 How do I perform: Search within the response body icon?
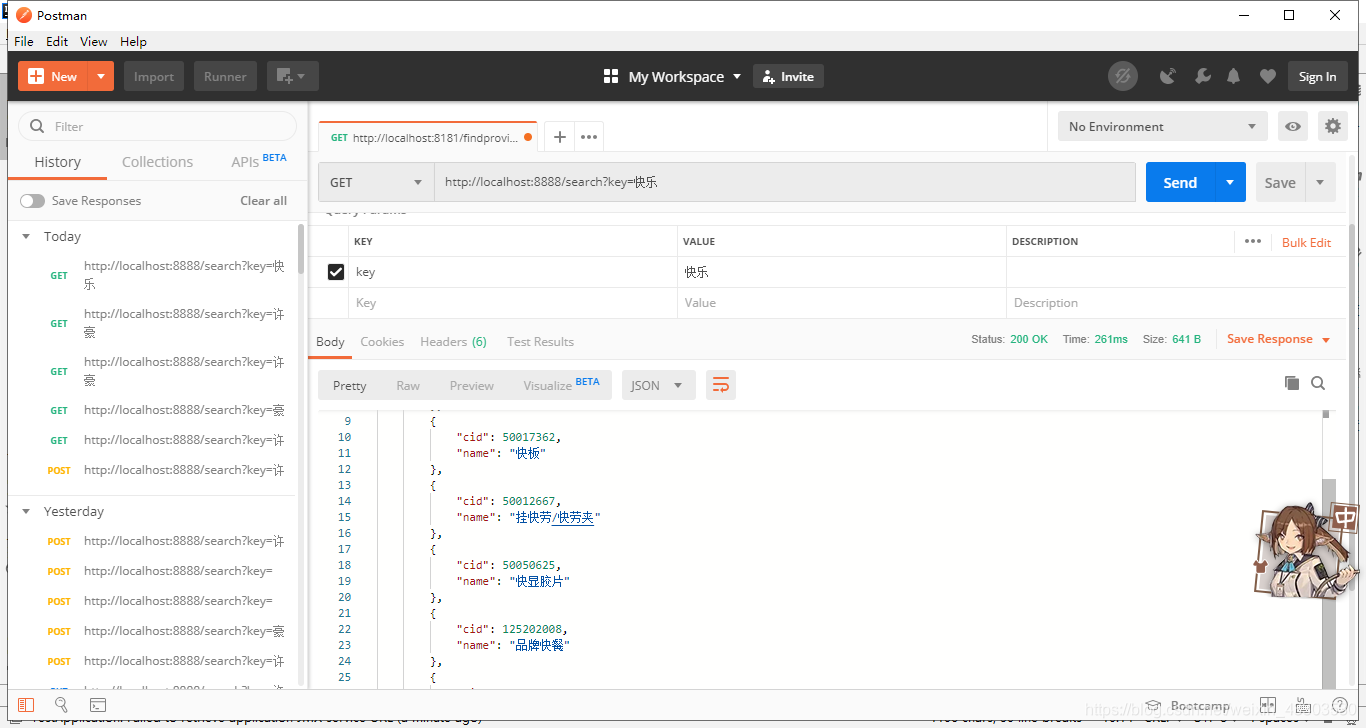coord(1318,383)
